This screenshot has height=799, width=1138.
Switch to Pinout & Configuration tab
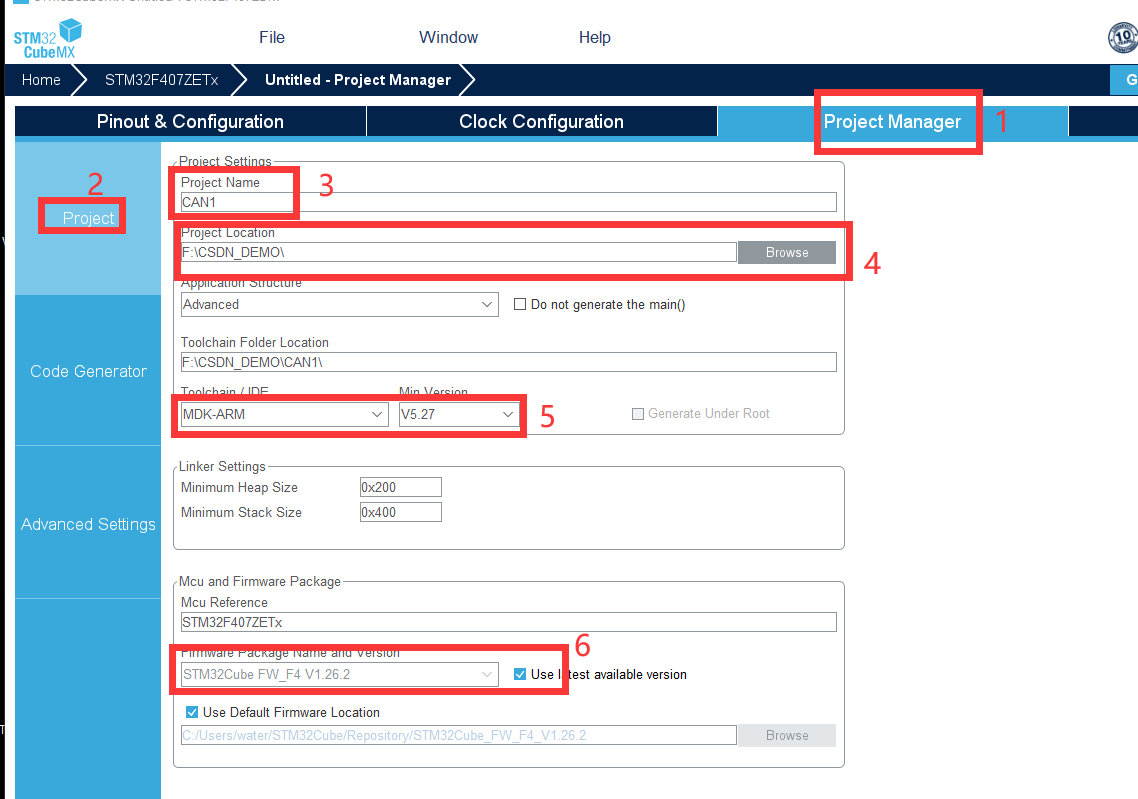[x=190, y=121]
